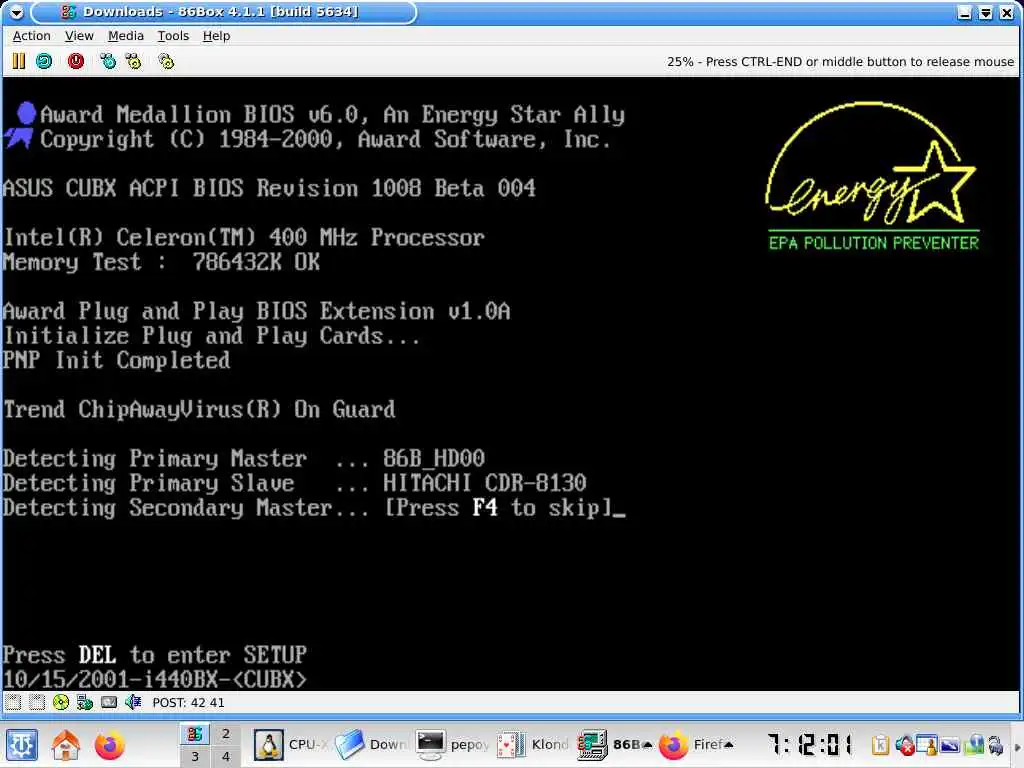Image resolution: width=1024 pixels, height=768 pixels.
Task: Click the red ACPI shutdown power icon
Action: [x=76, y=61]
